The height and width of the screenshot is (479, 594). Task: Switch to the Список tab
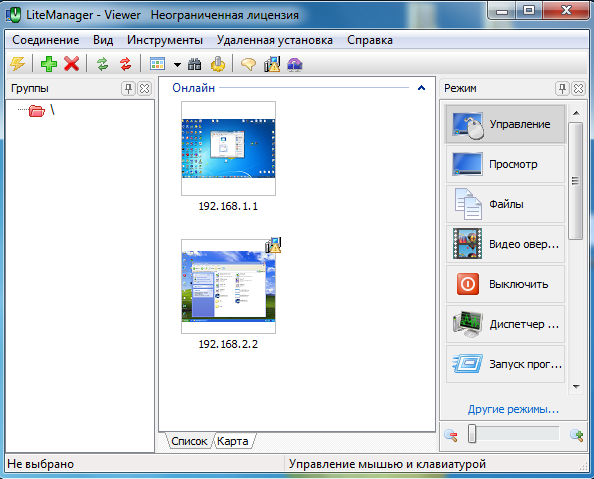tap(189, 441)
